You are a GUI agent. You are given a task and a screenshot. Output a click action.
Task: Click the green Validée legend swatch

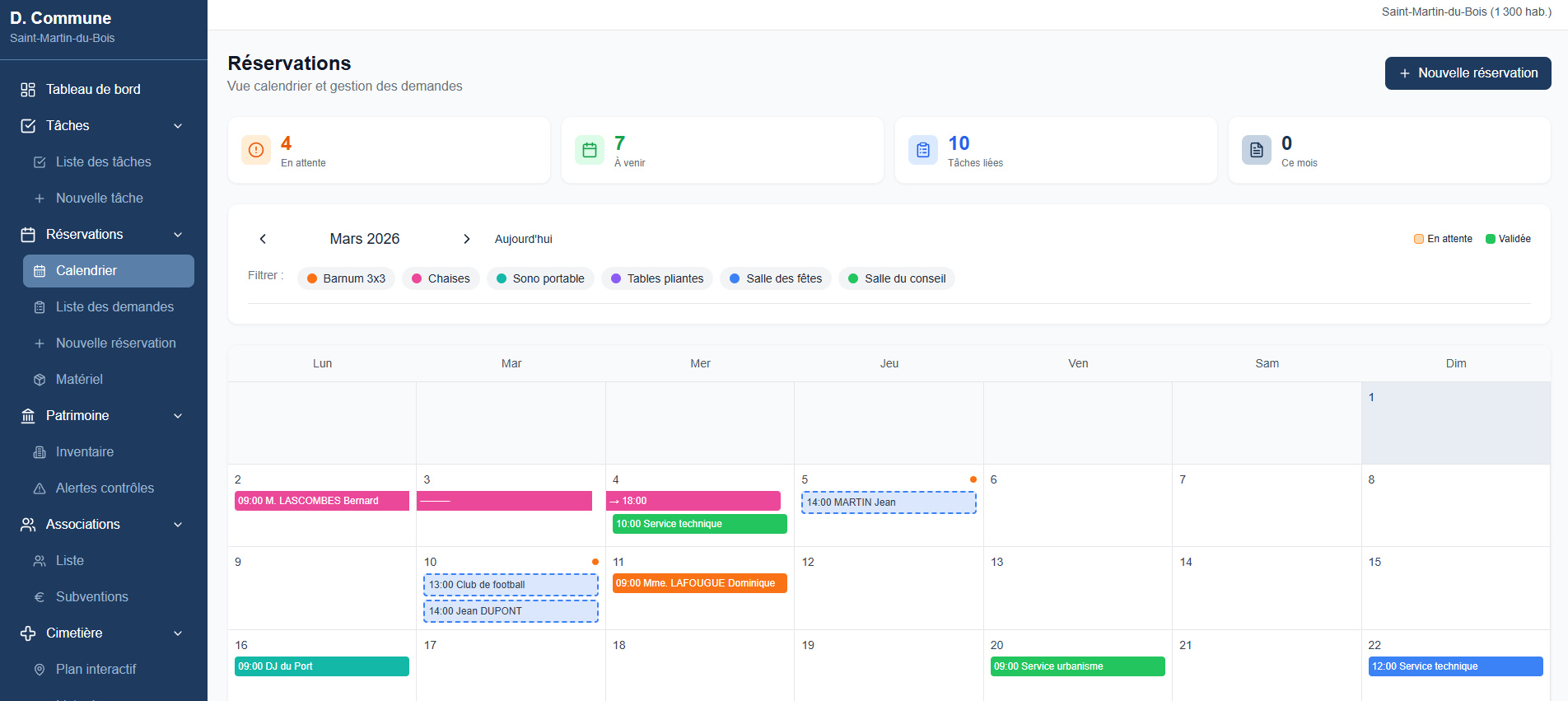[1490, 239]
